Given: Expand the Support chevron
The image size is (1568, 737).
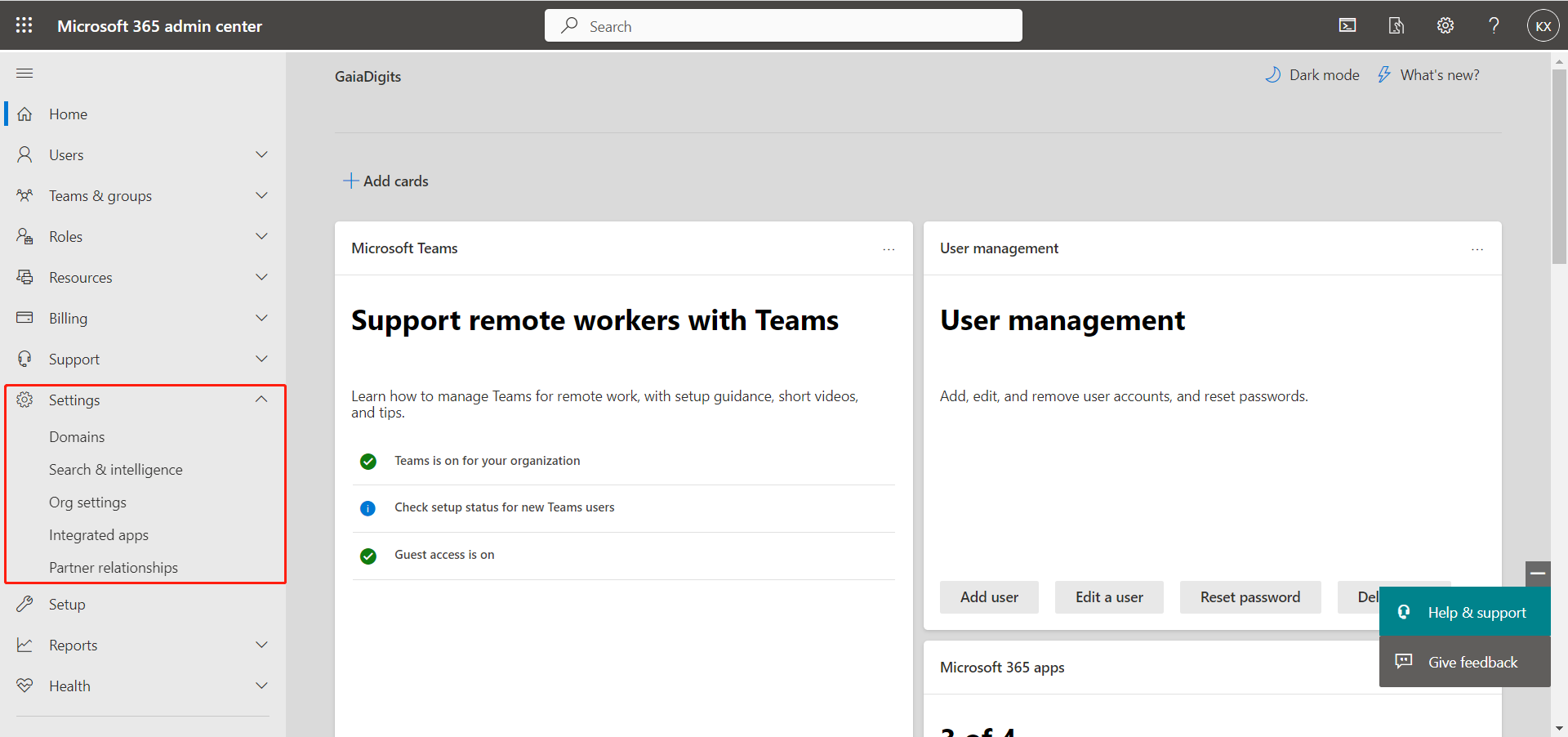Looking at the screenshot, I should coord(261,359).
